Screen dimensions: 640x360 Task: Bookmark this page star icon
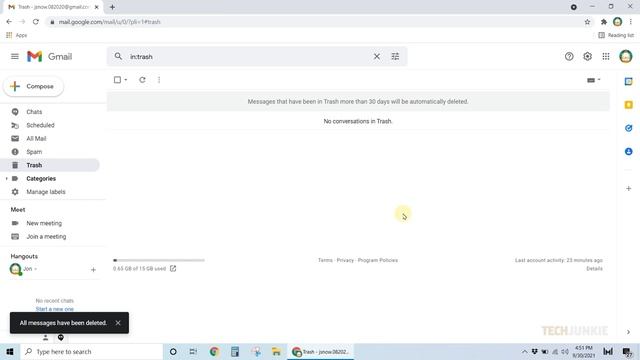point(587,22)
